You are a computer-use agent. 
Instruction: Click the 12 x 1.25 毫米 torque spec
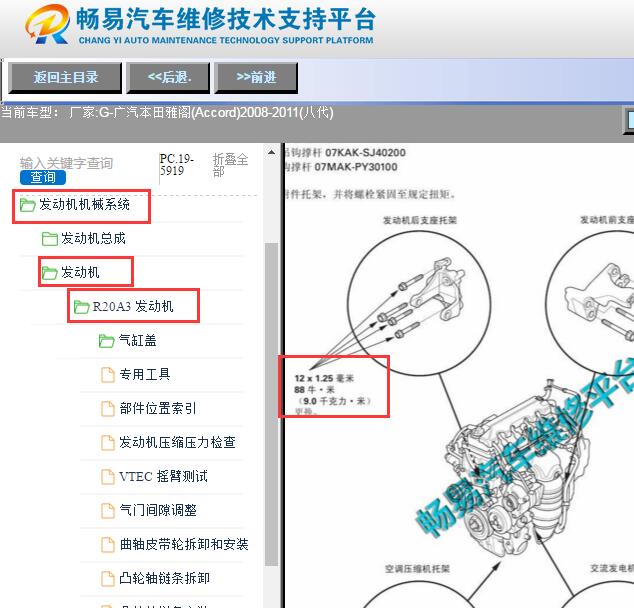click(324, 378)
